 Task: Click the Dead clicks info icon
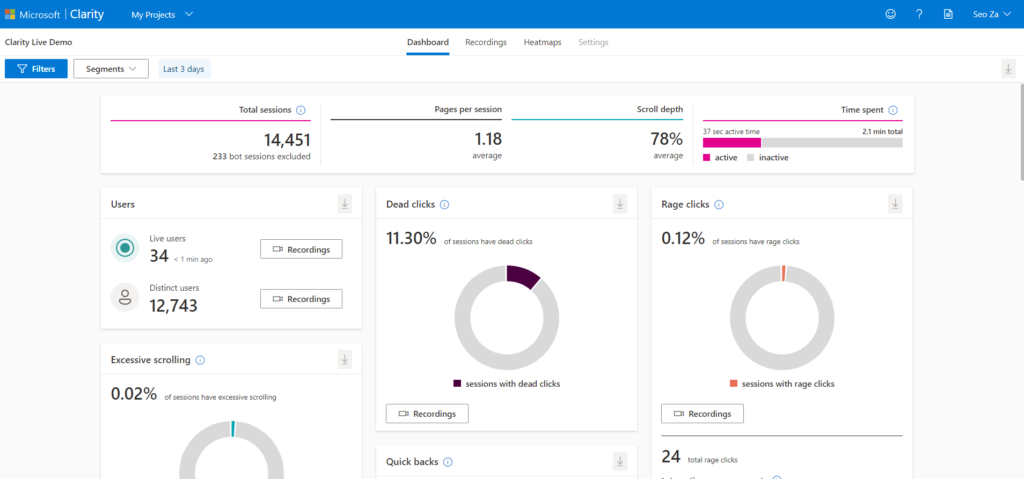click(444, 205)
